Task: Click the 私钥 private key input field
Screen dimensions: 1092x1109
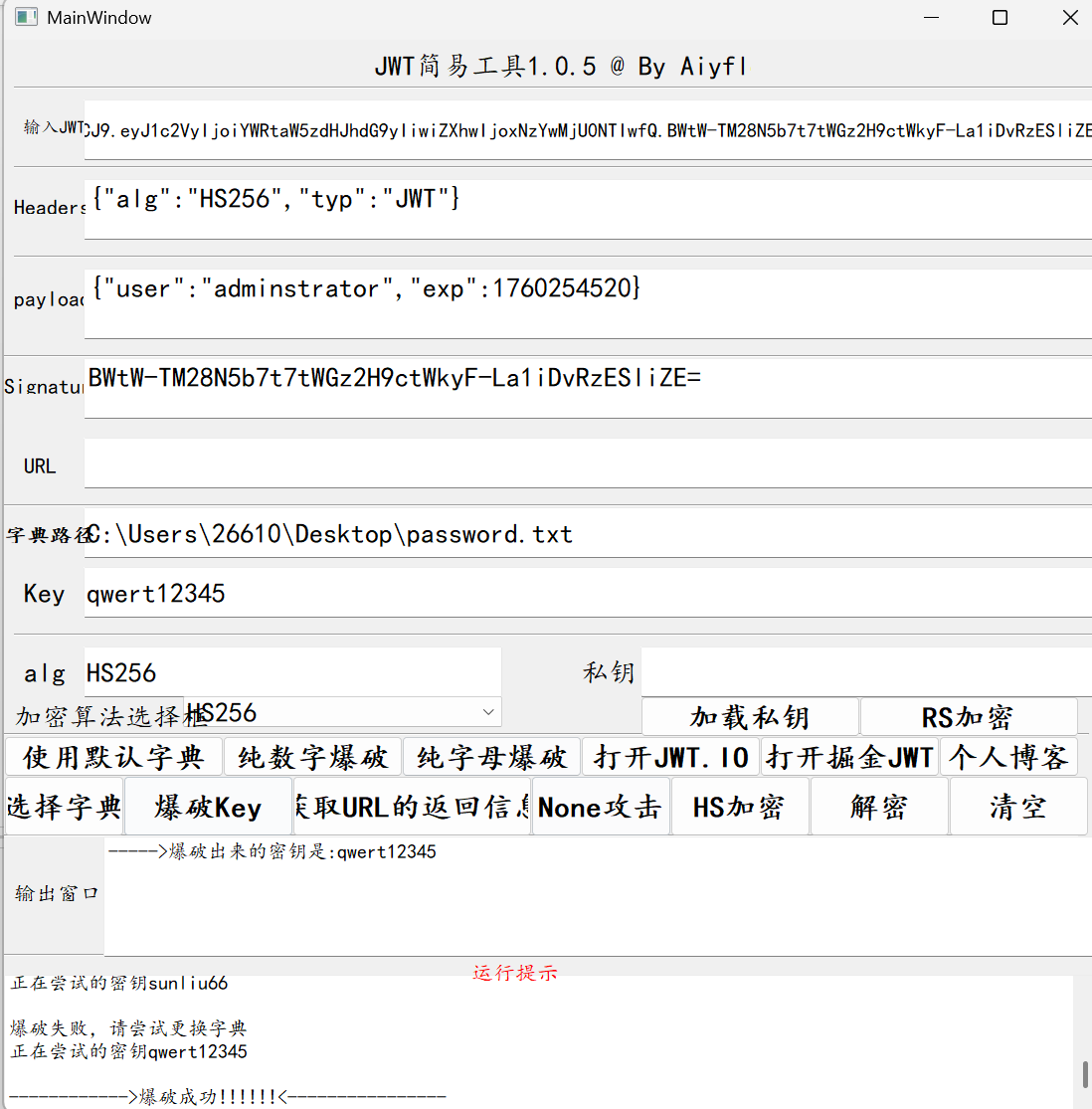Action: 865,672
